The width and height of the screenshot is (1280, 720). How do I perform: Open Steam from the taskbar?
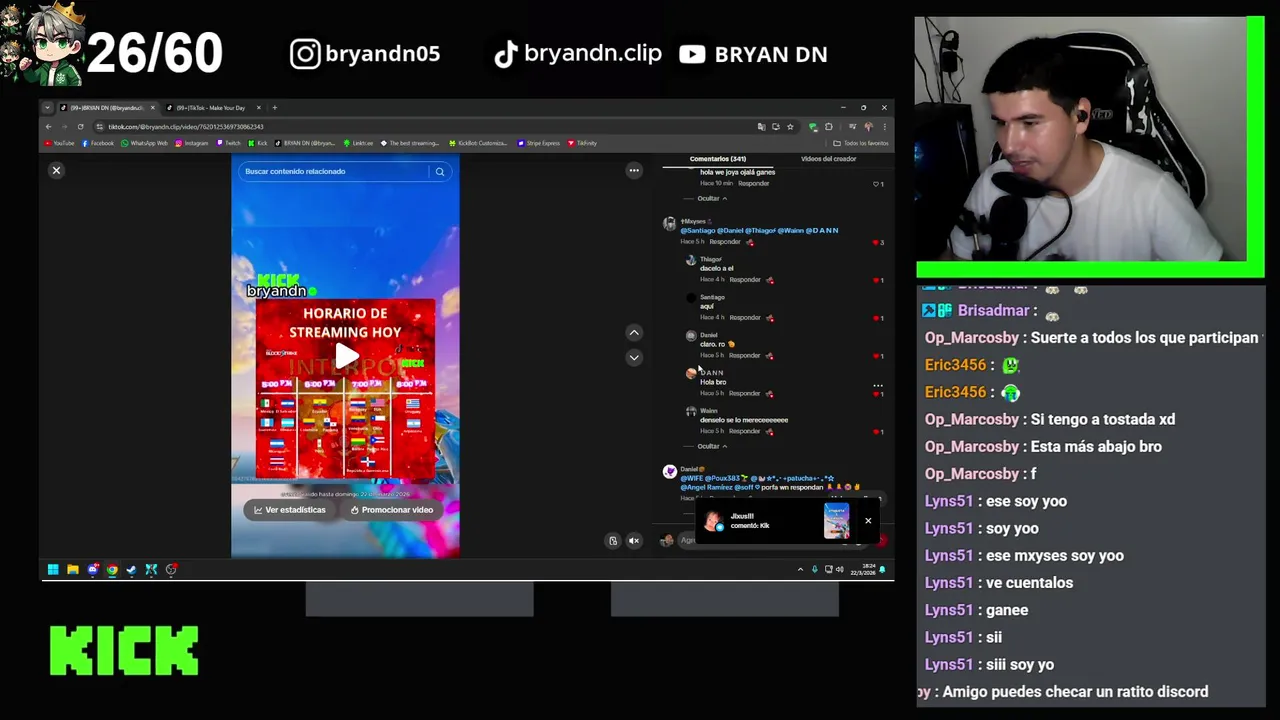click(131, 570)
